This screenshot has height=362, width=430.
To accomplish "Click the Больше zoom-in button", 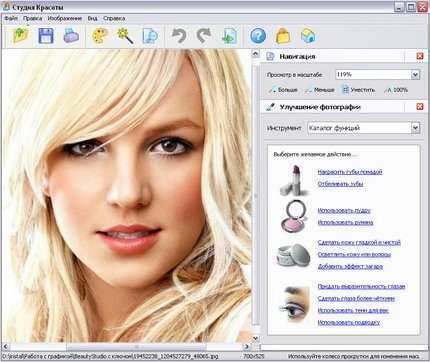I will coord(283,90).
